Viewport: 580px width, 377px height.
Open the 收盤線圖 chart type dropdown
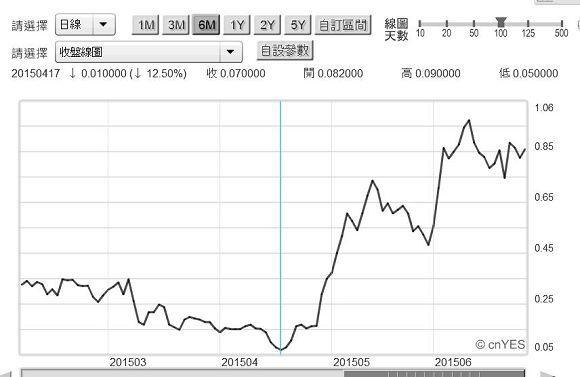[x=149, y=52]
